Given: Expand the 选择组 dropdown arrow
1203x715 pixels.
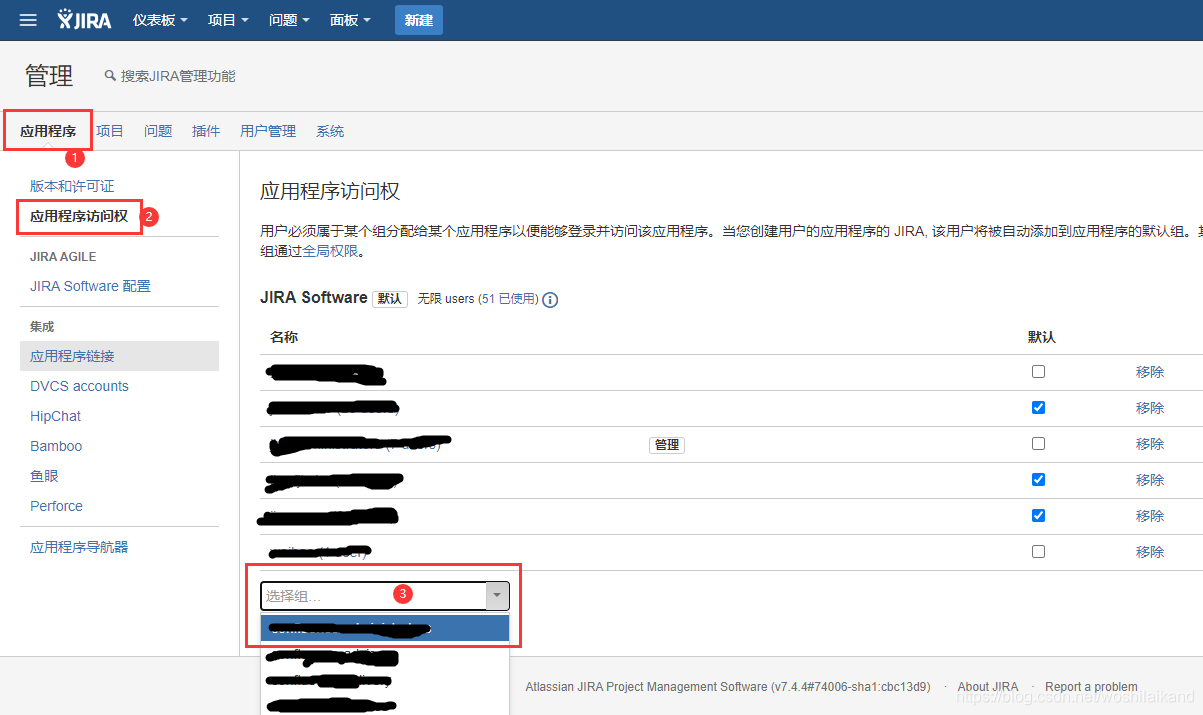Looking at the screenshot, I should pyautogui.click(x=497, y=596).
